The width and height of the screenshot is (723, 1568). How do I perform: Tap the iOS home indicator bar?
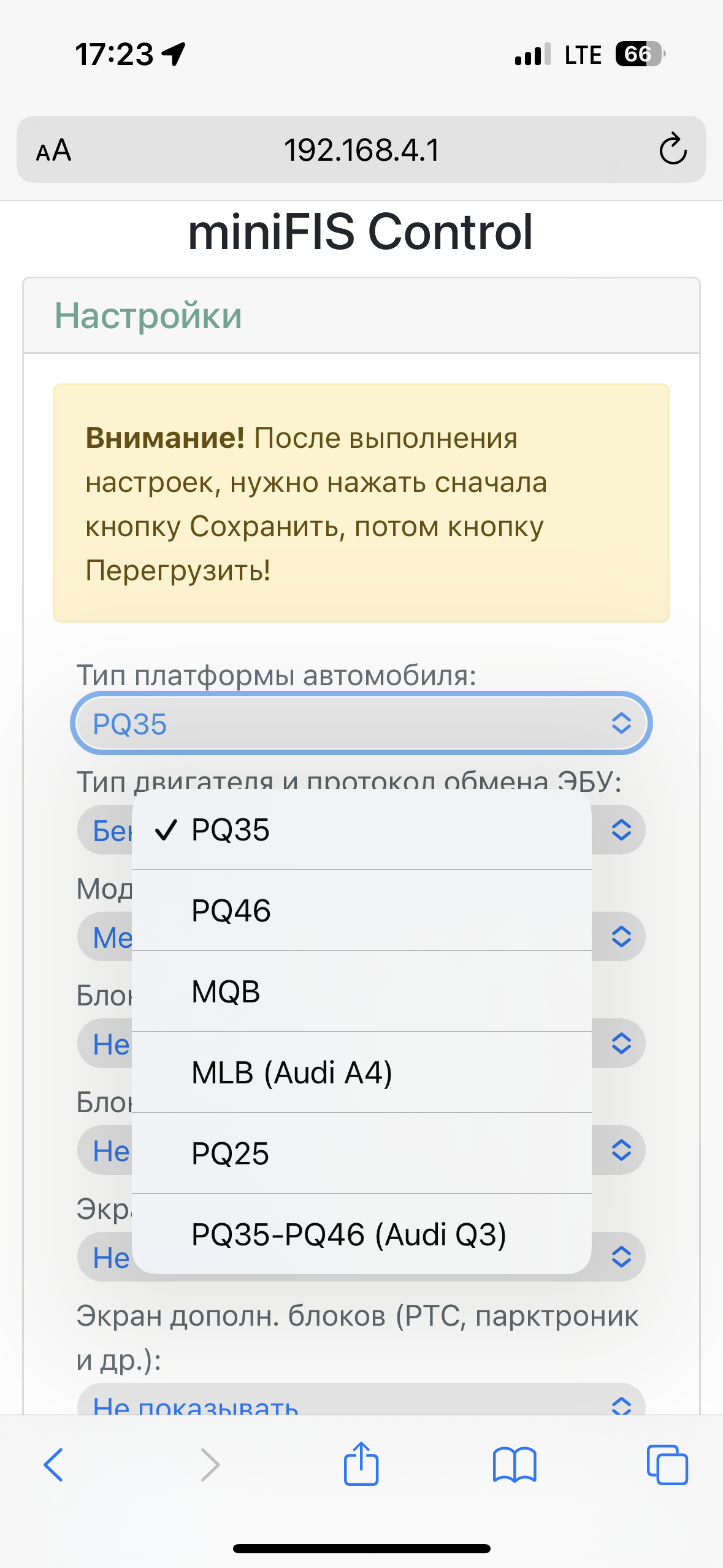pyautogui.click(x=361, y=1548)
